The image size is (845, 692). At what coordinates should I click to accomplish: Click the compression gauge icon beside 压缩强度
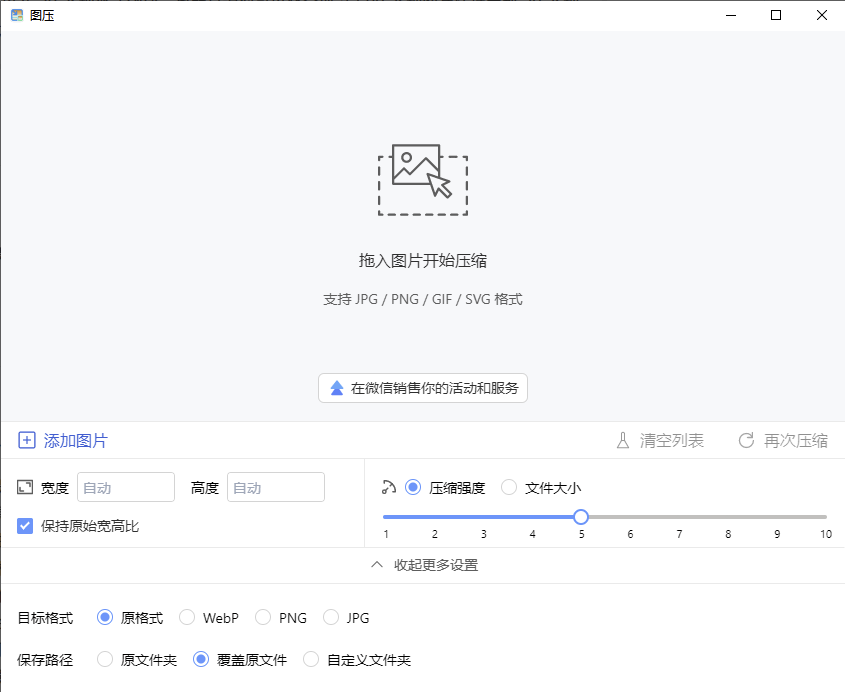(389, 488)
